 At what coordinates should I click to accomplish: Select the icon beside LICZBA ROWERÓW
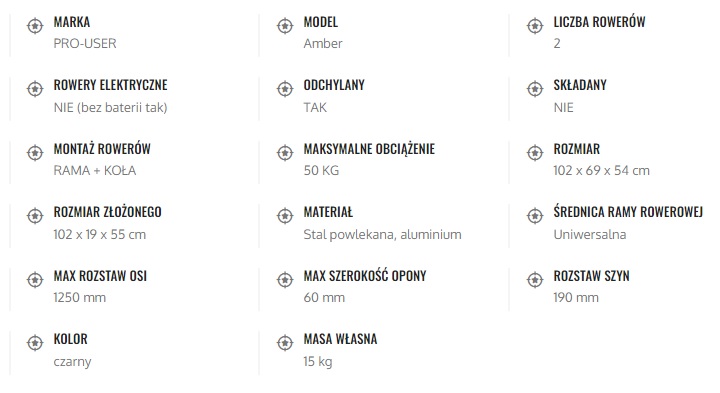pos(534,26)
